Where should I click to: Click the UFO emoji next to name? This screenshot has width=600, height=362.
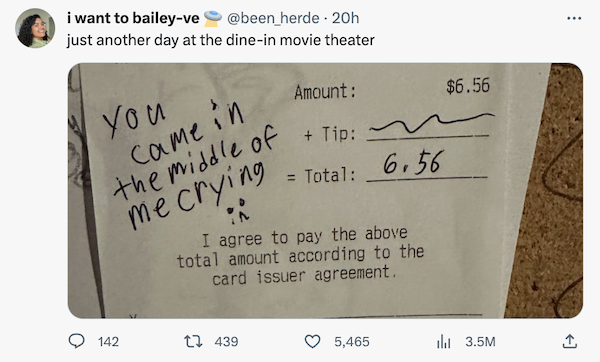(212, 18)
